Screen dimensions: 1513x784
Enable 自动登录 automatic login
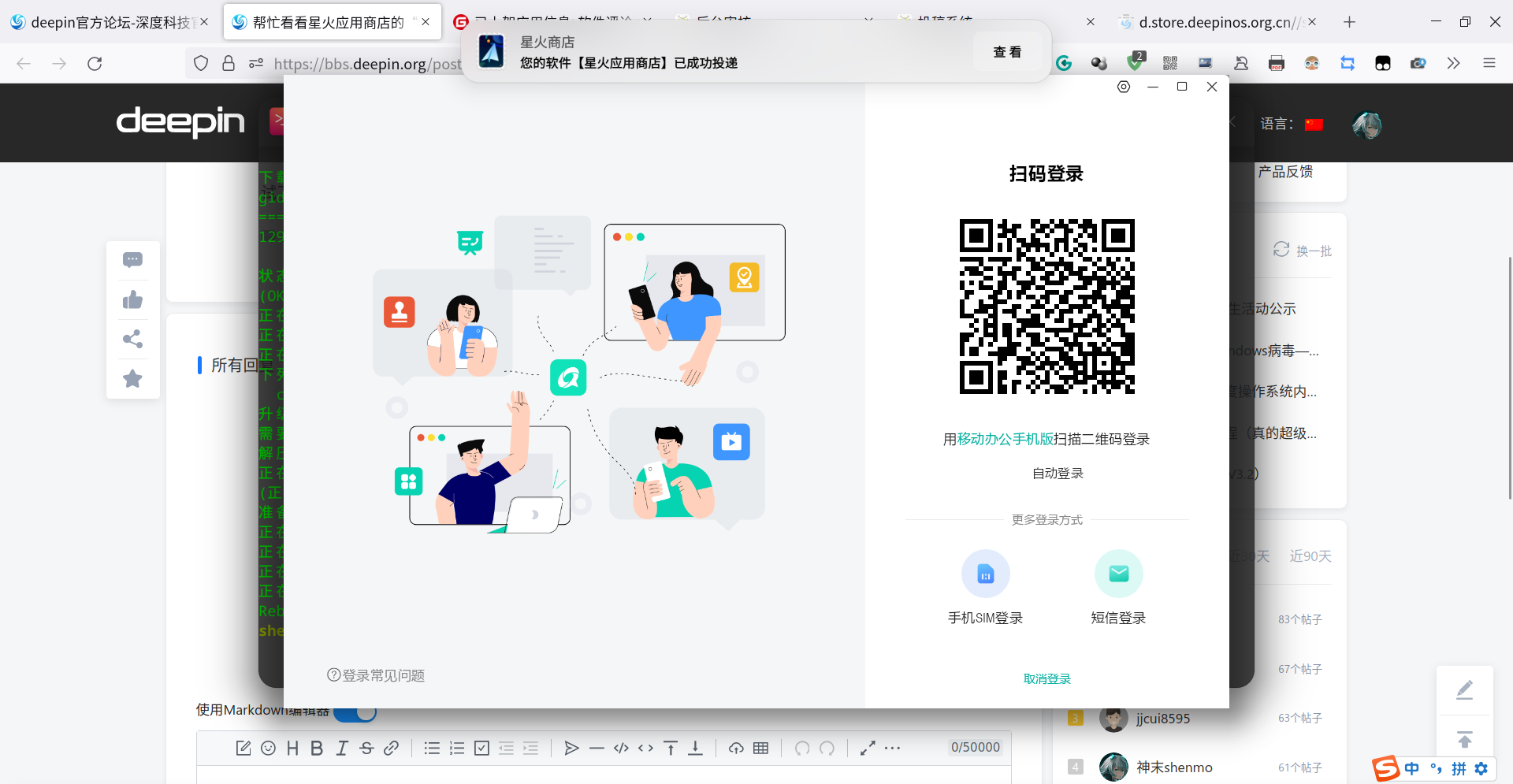click(x=1057, y=473)
